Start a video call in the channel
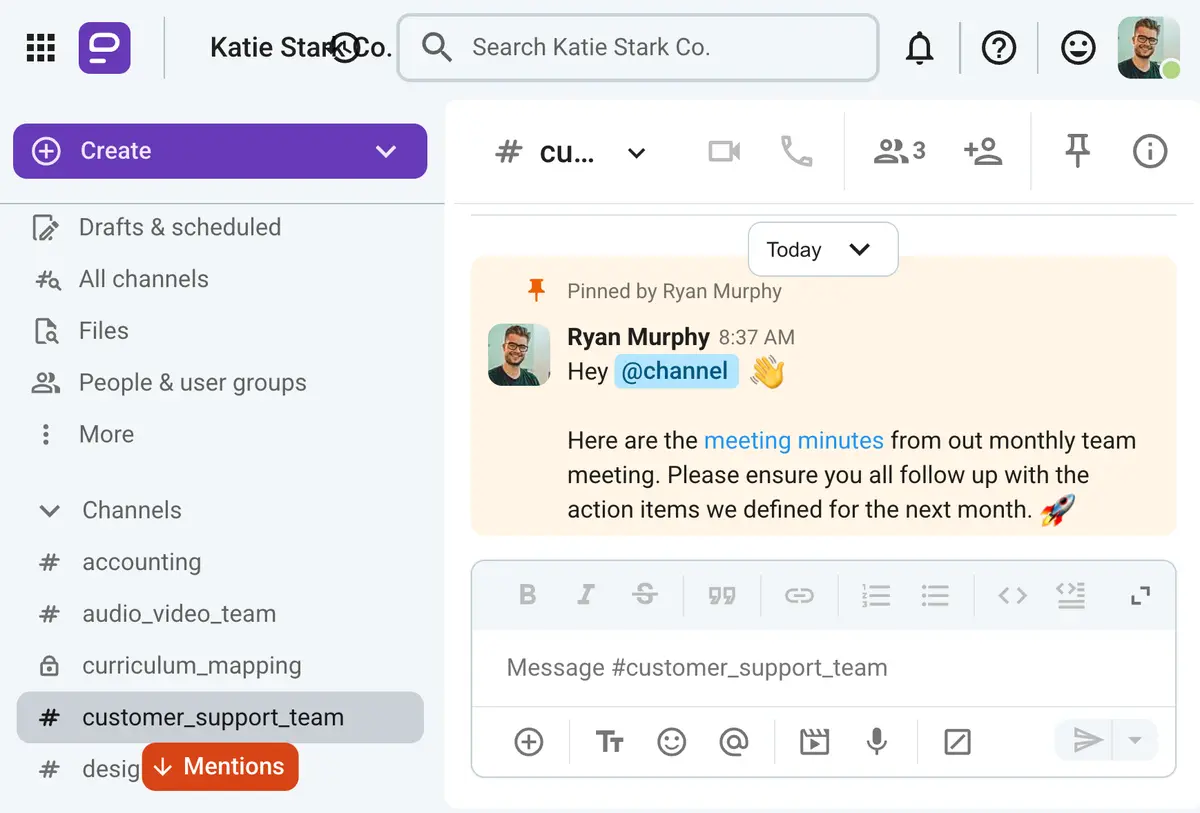The height and width of the screenshot is (813, 1200). (x=724, y=151)
